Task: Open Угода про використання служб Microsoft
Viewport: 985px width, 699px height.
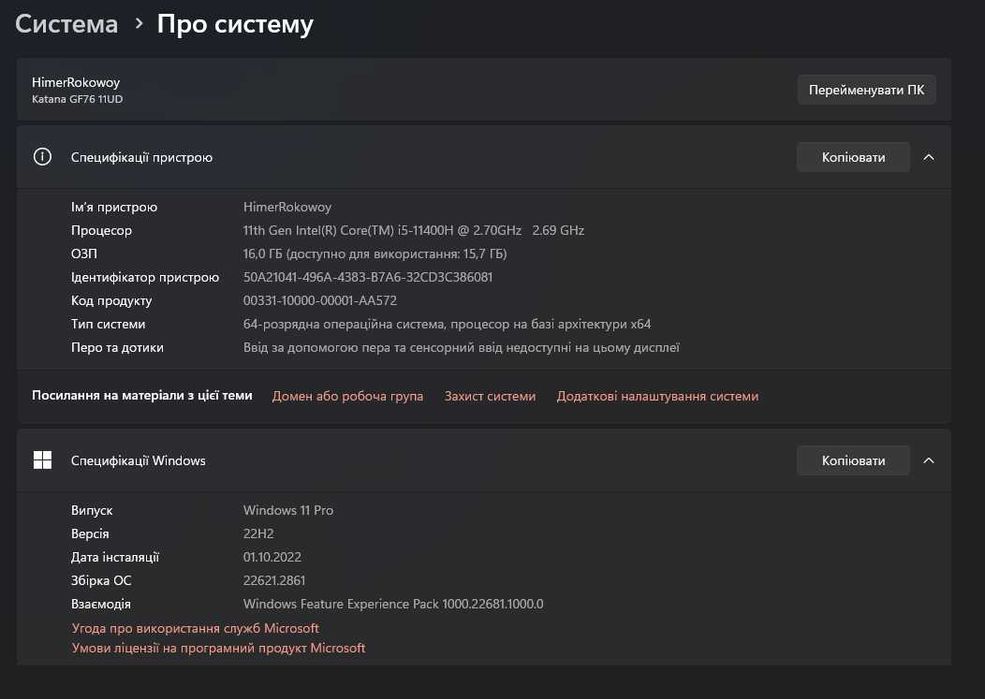Action: (x=195, y=628)
